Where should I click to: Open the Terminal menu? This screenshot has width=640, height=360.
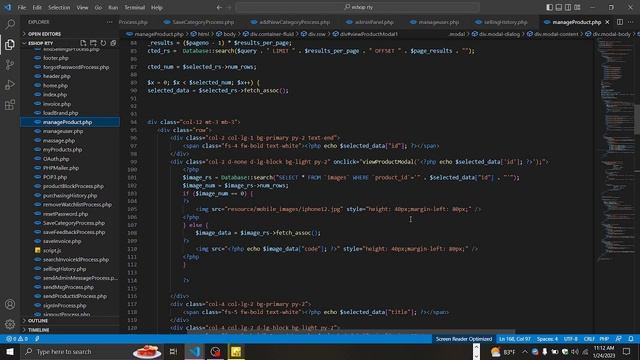(x=135, y=7)
